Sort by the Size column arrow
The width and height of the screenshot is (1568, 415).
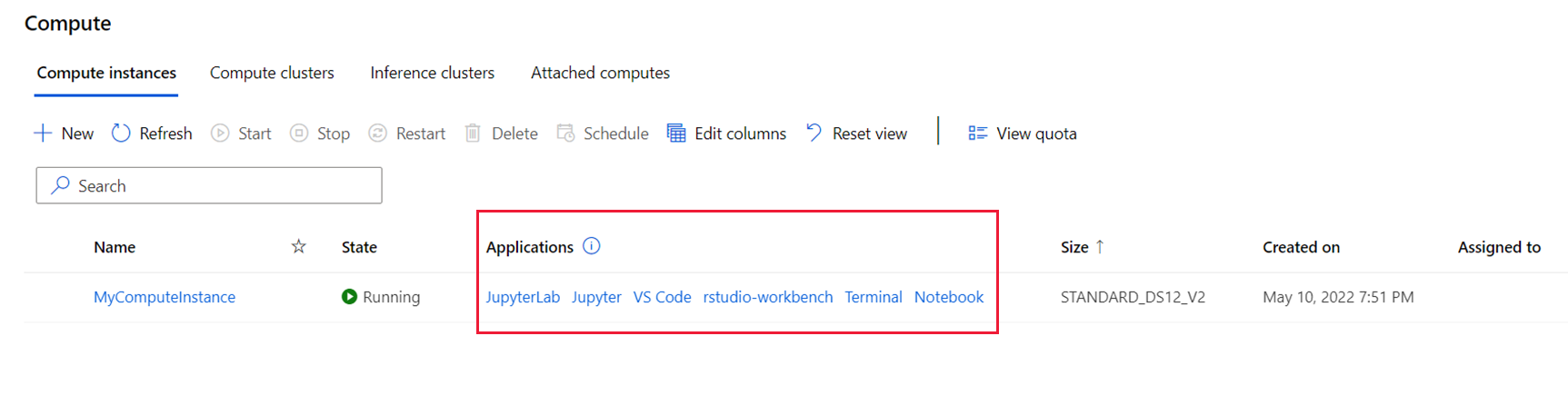[1100, 246]
